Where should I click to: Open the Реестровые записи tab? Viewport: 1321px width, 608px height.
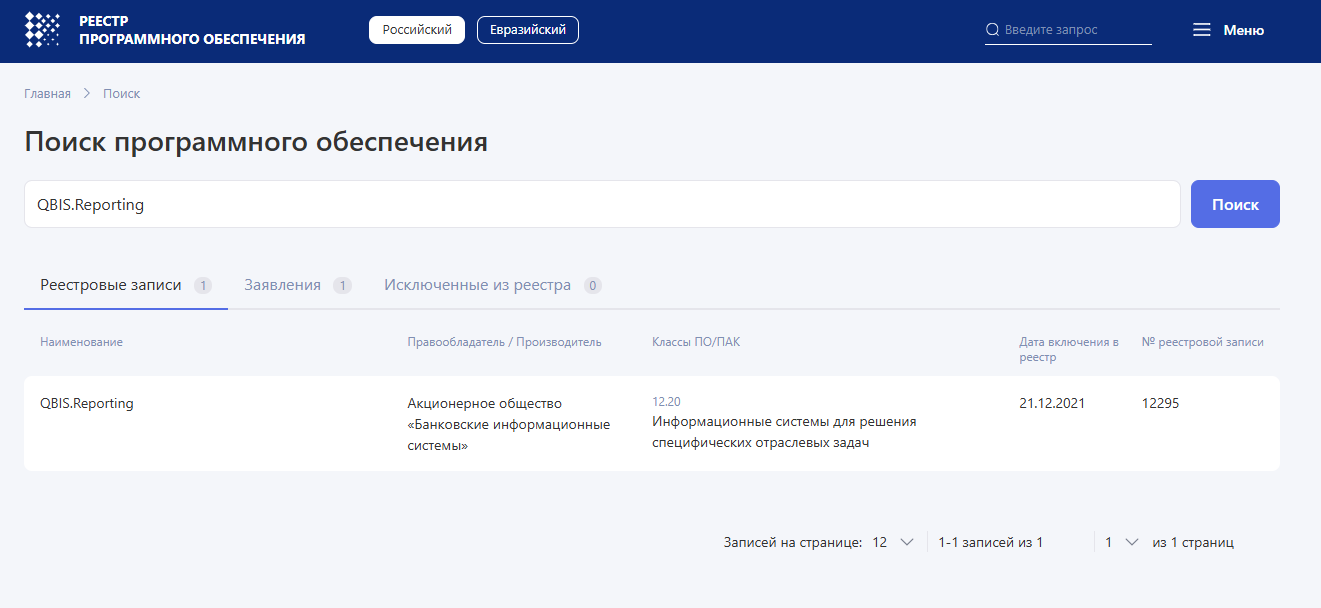(x=126, y=285)
